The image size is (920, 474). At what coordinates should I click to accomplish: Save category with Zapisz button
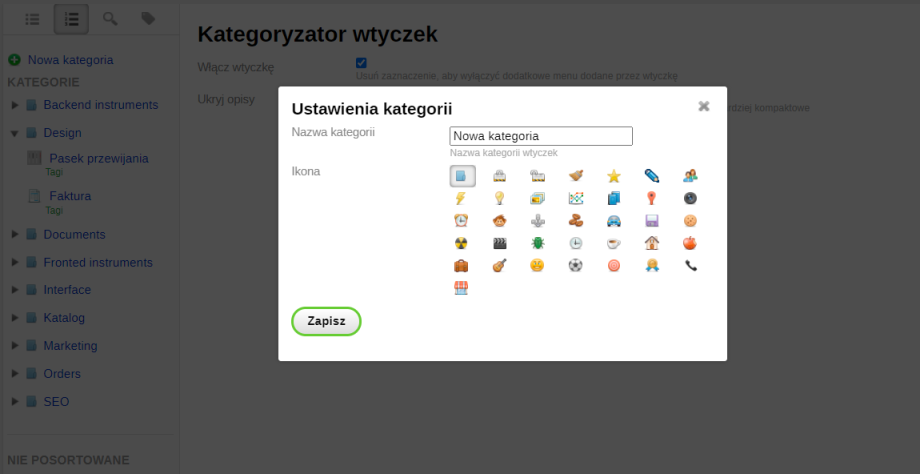pyautogui.click(x=326, y=321)
